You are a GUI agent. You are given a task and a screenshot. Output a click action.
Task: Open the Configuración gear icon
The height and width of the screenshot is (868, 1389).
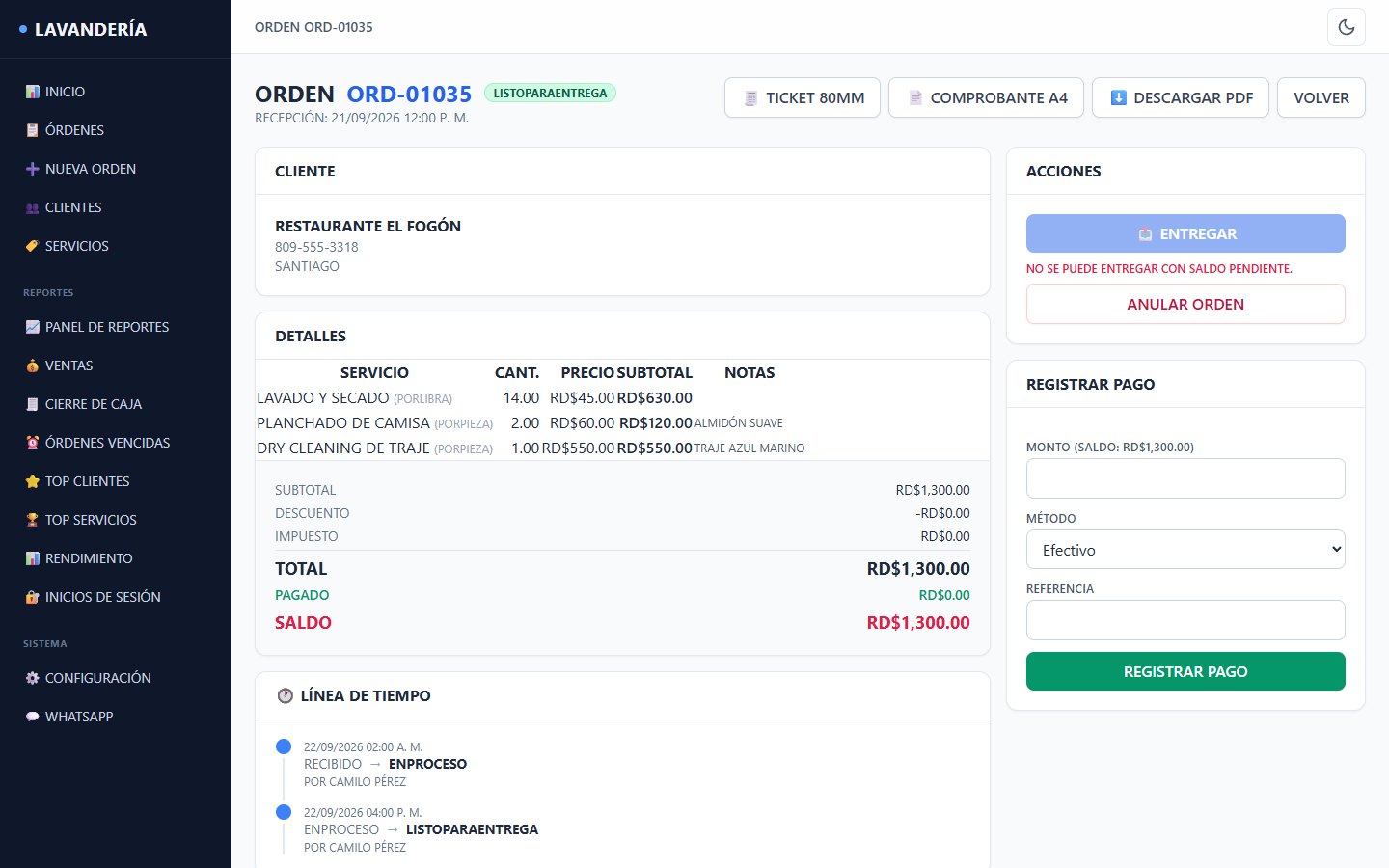[33, 678]
